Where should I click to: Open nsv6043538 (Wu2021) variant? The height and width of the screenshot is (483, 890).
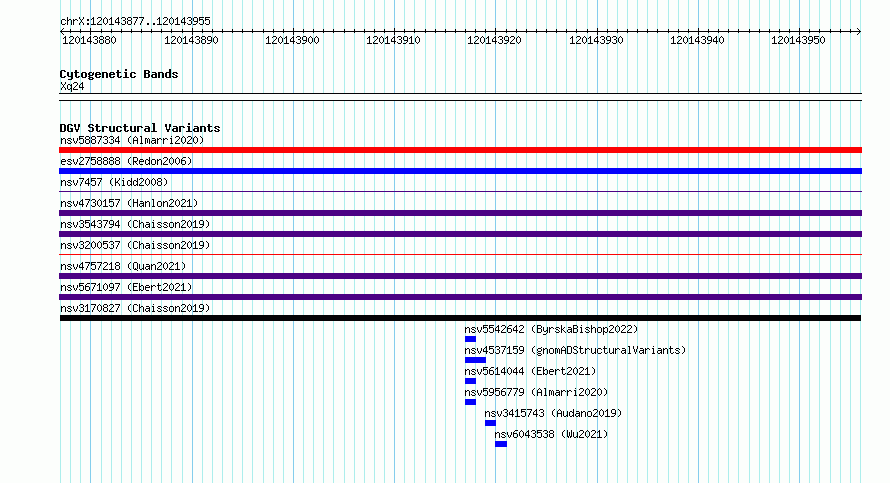(x=551, y=434)
